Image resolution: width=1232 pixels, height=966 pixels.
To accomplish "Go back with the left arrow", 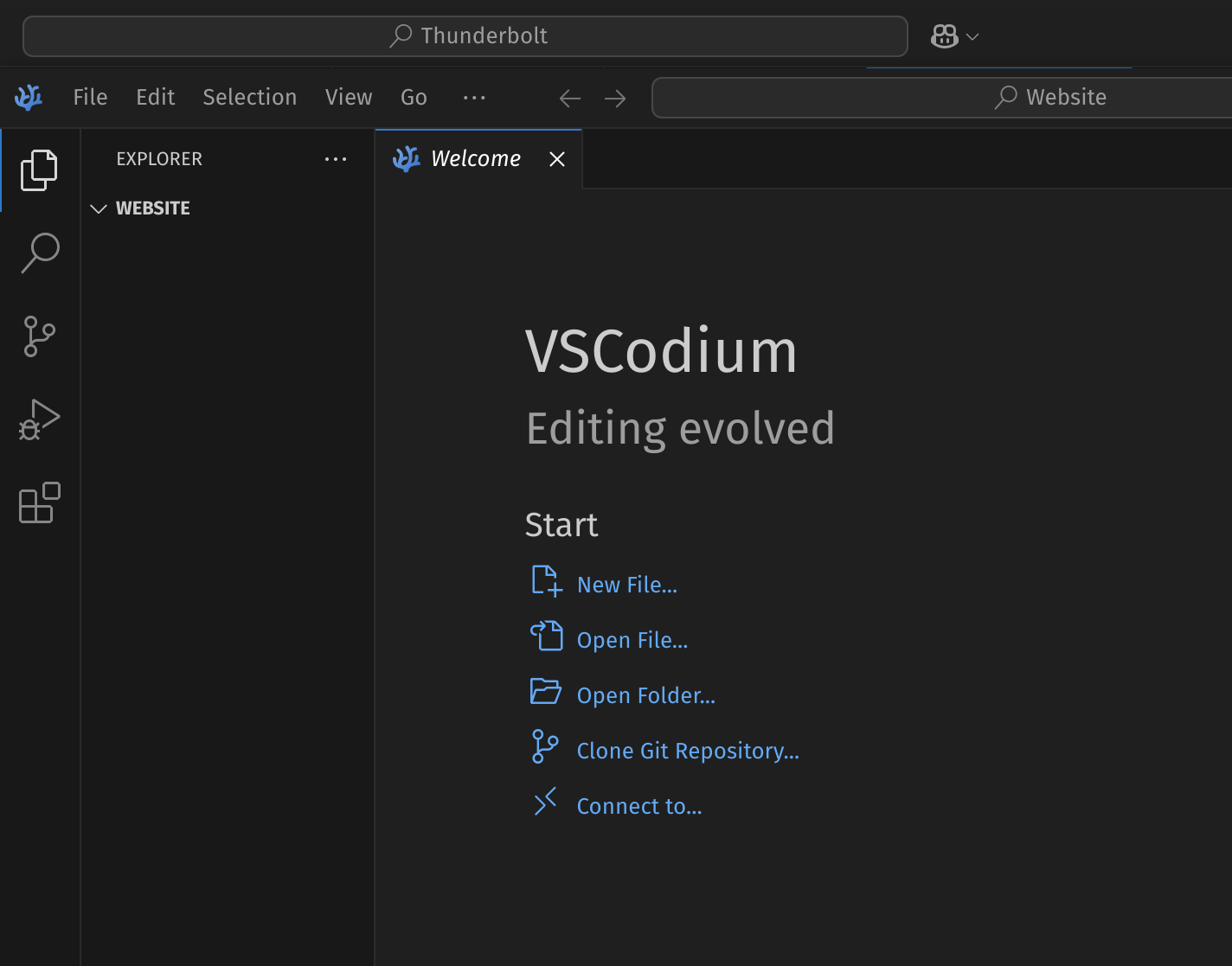I will 569,99.
